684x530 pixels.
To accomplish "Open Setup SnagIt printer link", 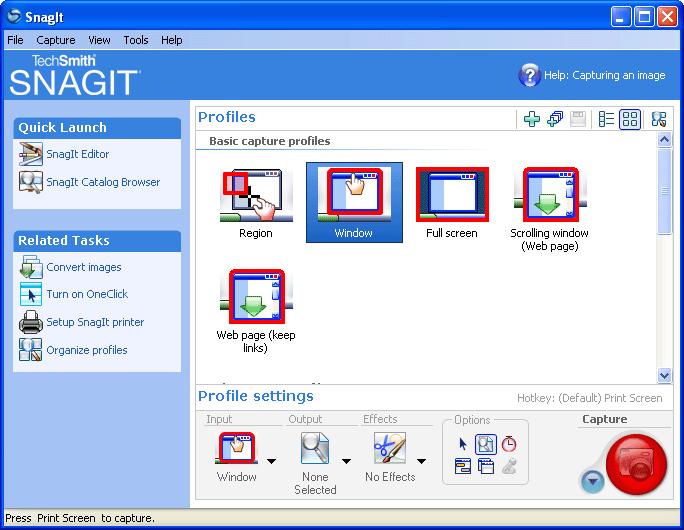I will tap(95, 322).
